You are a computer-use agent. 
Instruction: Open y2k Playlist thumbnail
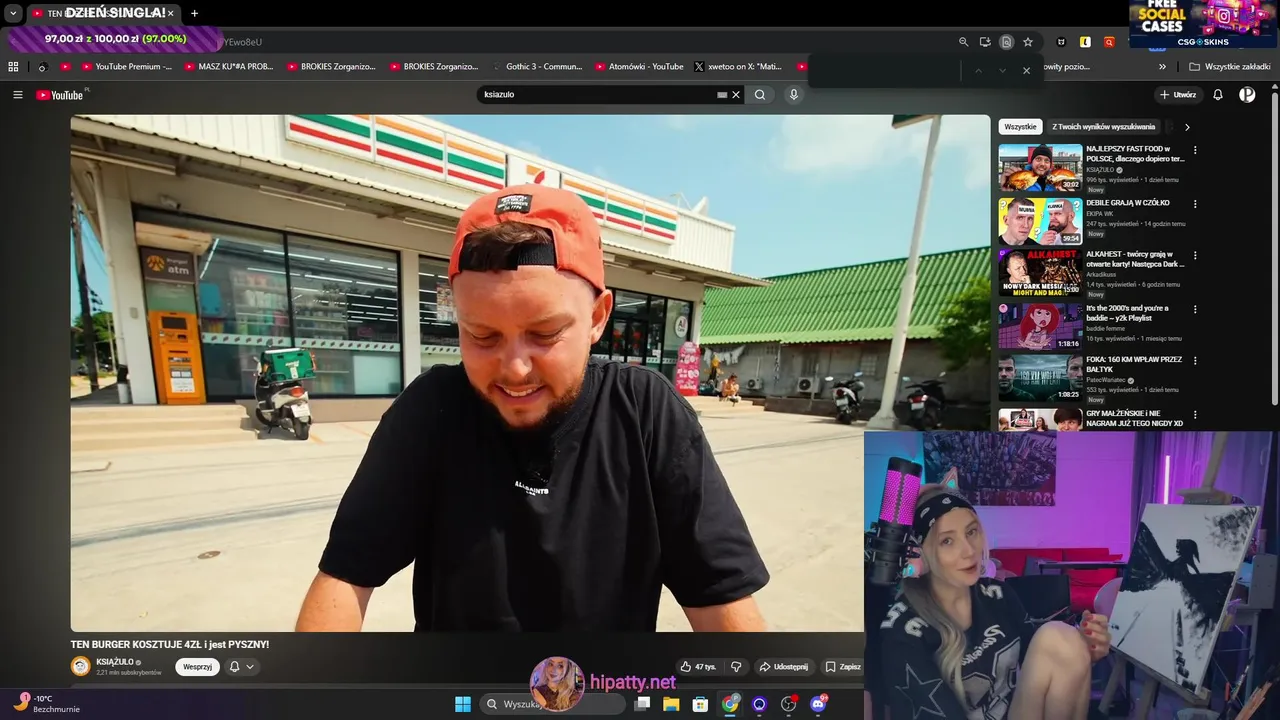[1040, 326]
